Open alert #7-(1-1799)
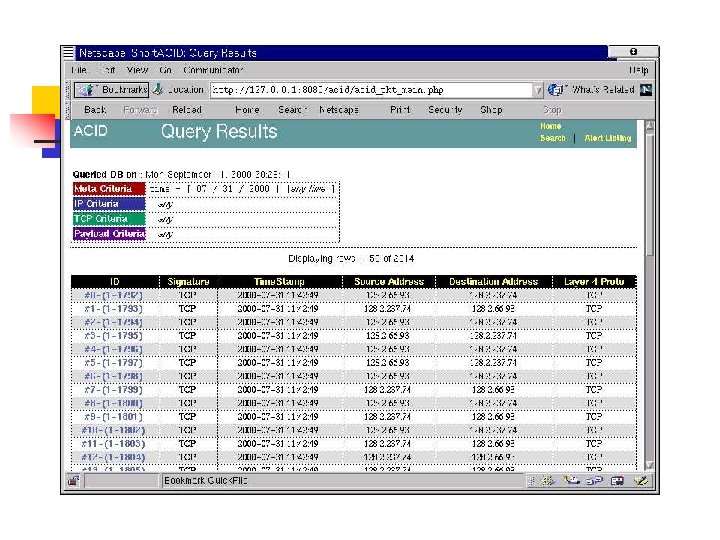This screenshot has height=540, width=720. [113, 390]
